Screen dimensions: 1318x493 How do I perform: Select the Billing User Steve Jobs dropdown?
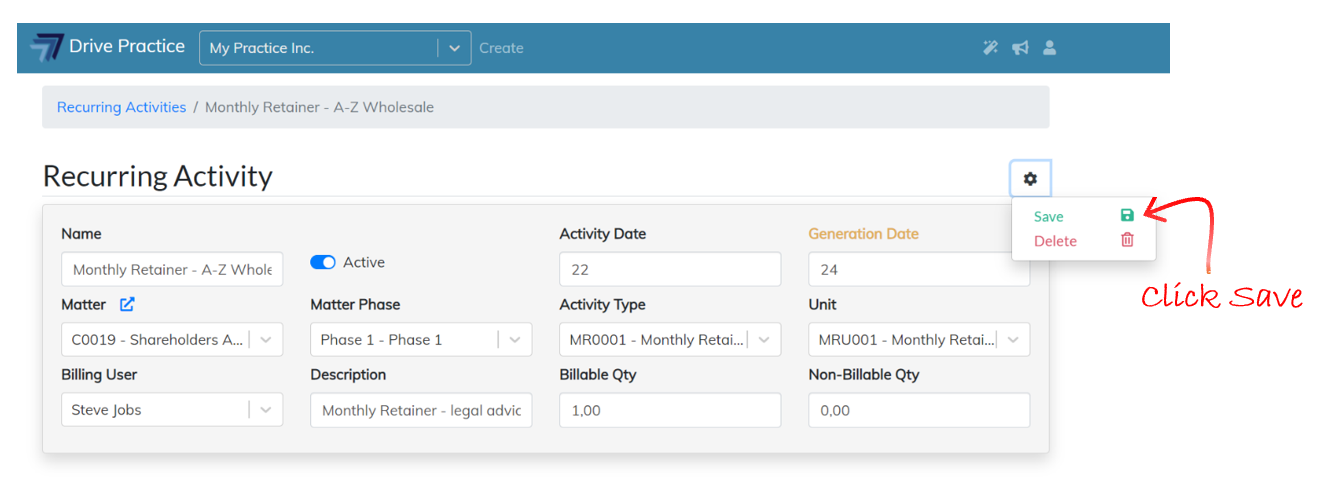(x=172, y=410)
